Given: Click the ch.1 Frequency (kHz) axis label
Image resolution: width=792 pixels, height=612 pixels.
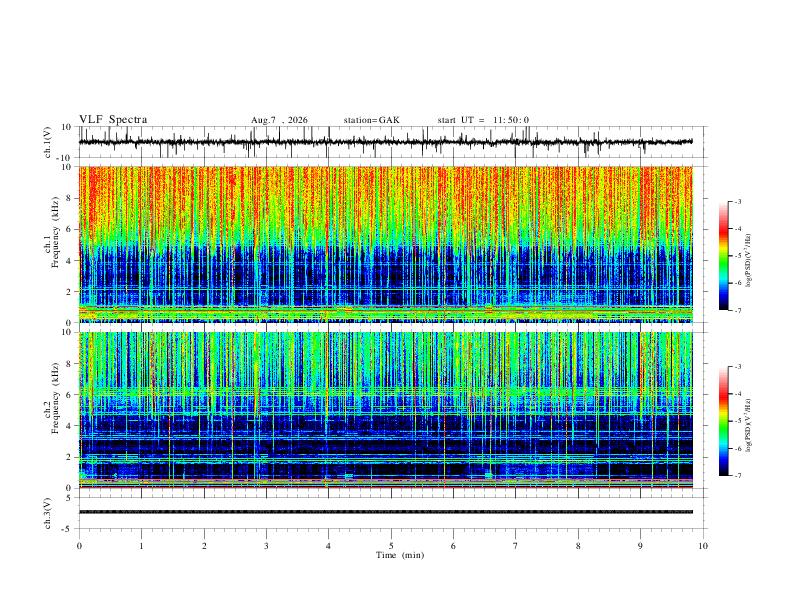Looking at the screenshot, I should [x=55, y=232].
